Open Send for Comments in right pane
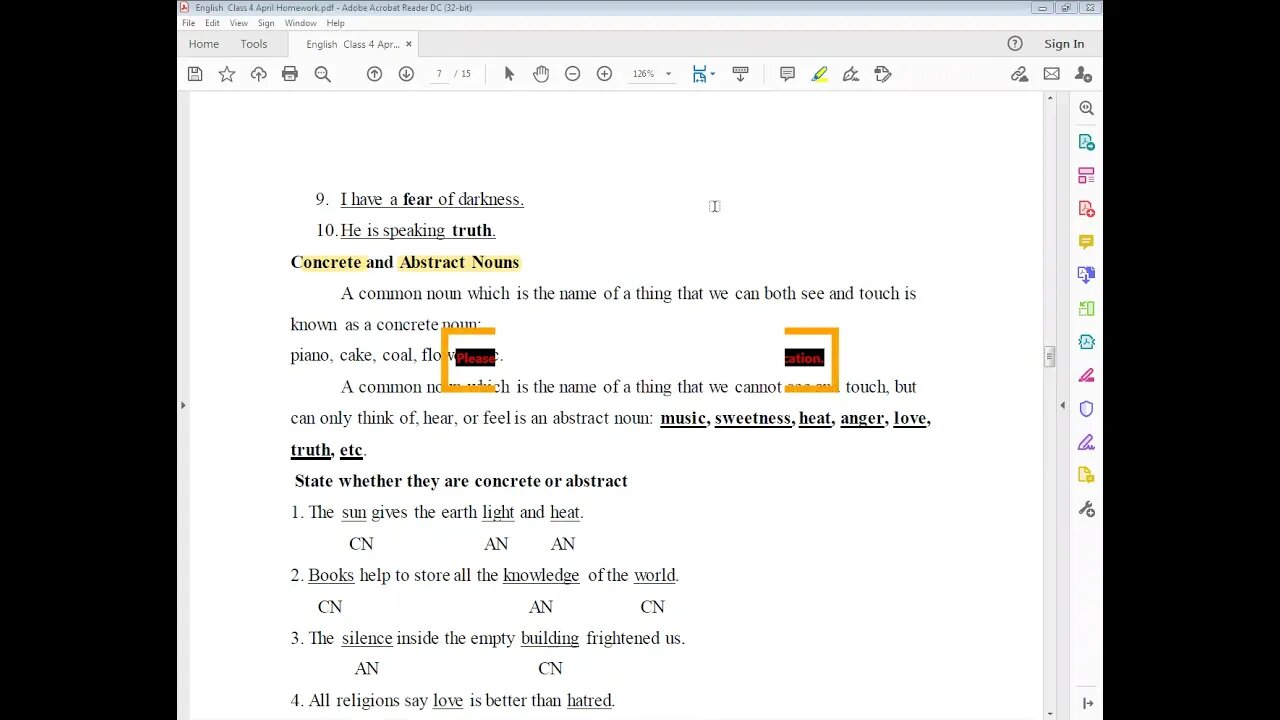1280x720 pixels. click(x=1086, y=476)
